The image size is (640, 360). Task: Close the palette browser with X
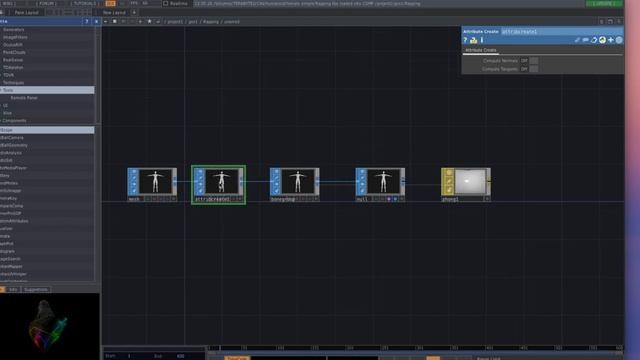[x=96, y=21]
